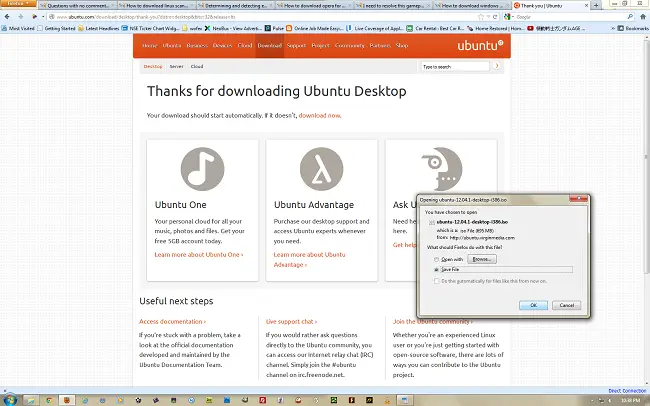Viewport: 650px width, 406px height.
Task: Open 'Learn more about Ubuntu Advantage' link
Action: pos(309,260)
